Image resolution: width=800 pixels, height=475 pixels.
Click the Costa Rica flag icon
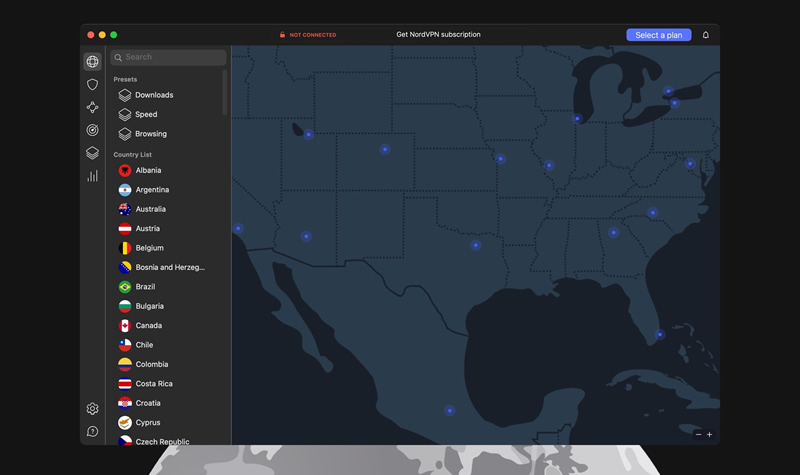pyautogui.click(x=125, y=384)
